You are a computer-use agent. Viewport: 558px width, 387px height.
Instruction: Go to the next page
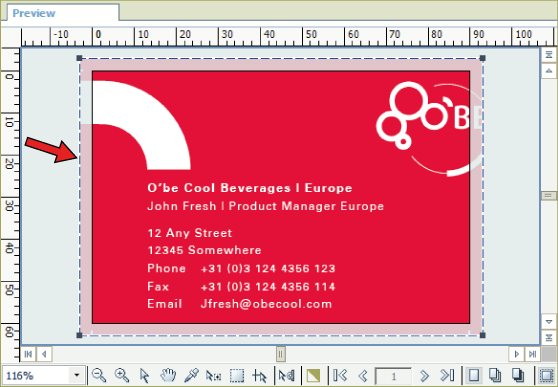[x=424, y=375]
